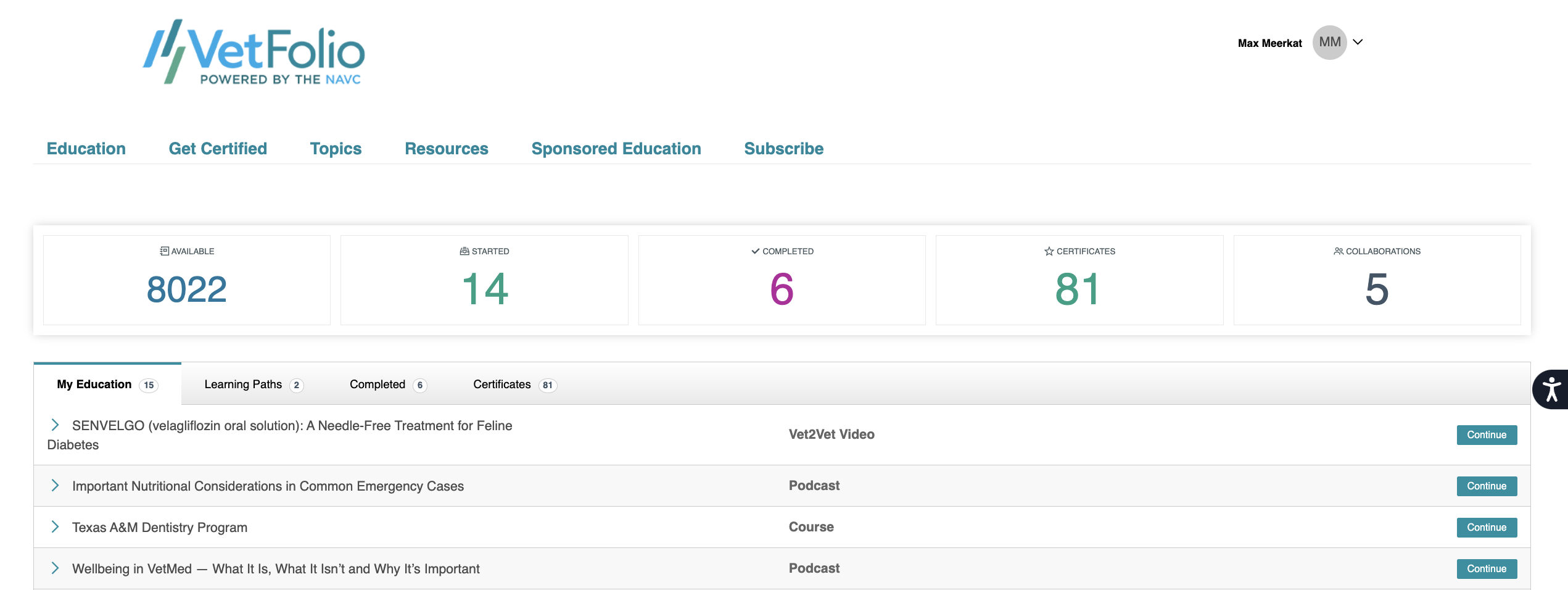Click the Certificates 81 stat card
The width and height of the screenshot is (1568, 590).
pyautogui.click(x=1079, y=280)
